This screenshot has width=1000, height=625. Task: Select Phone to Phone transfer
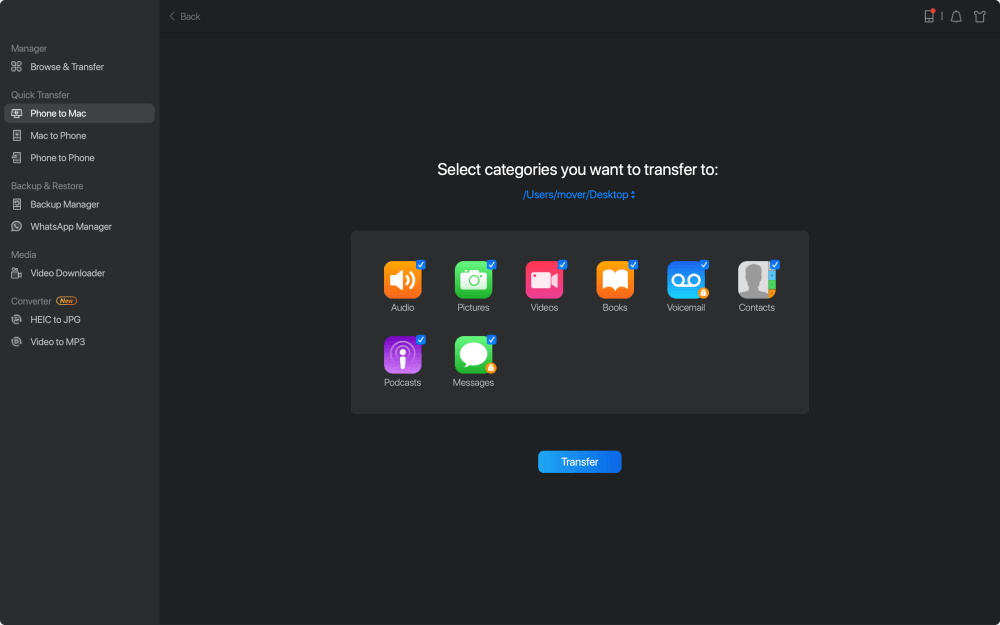tap(62, 158)
